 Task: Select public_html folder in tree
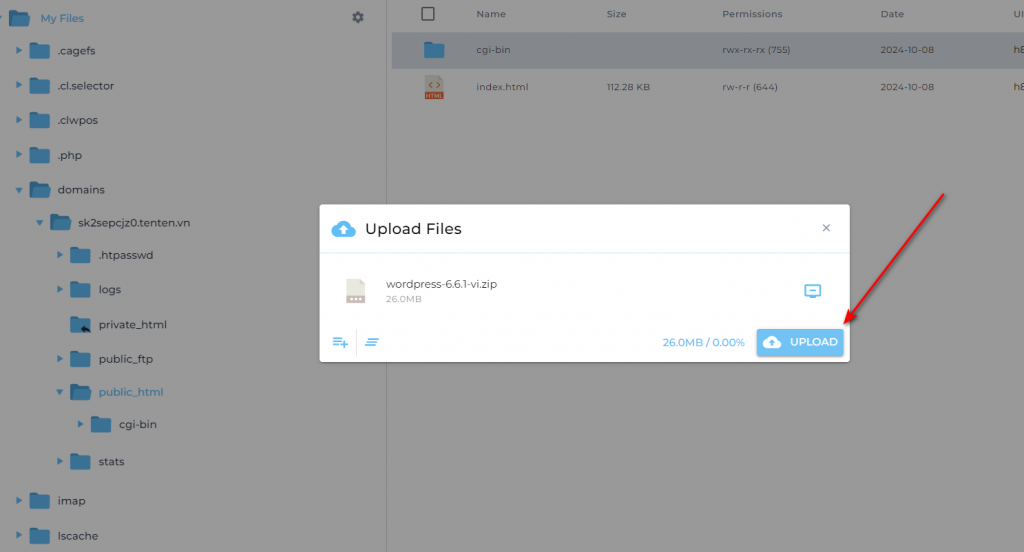coord(131,392)
